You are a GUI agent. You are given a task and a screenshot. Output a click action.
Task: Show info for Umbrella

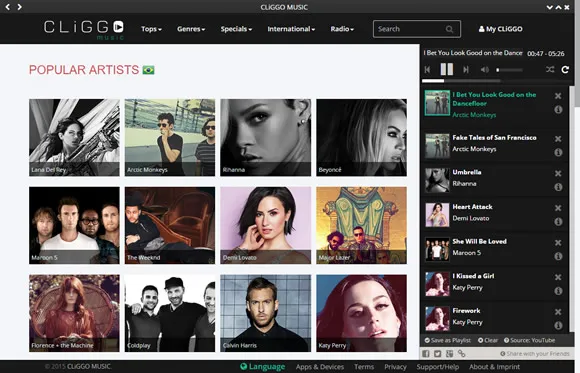tap(558, 187)
